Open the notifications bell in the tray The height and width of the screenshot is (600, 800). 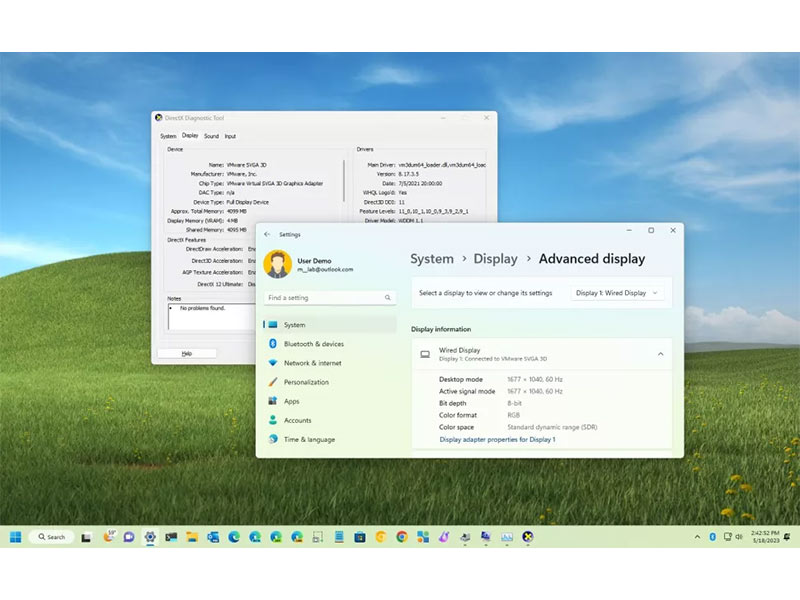[787, 537]
